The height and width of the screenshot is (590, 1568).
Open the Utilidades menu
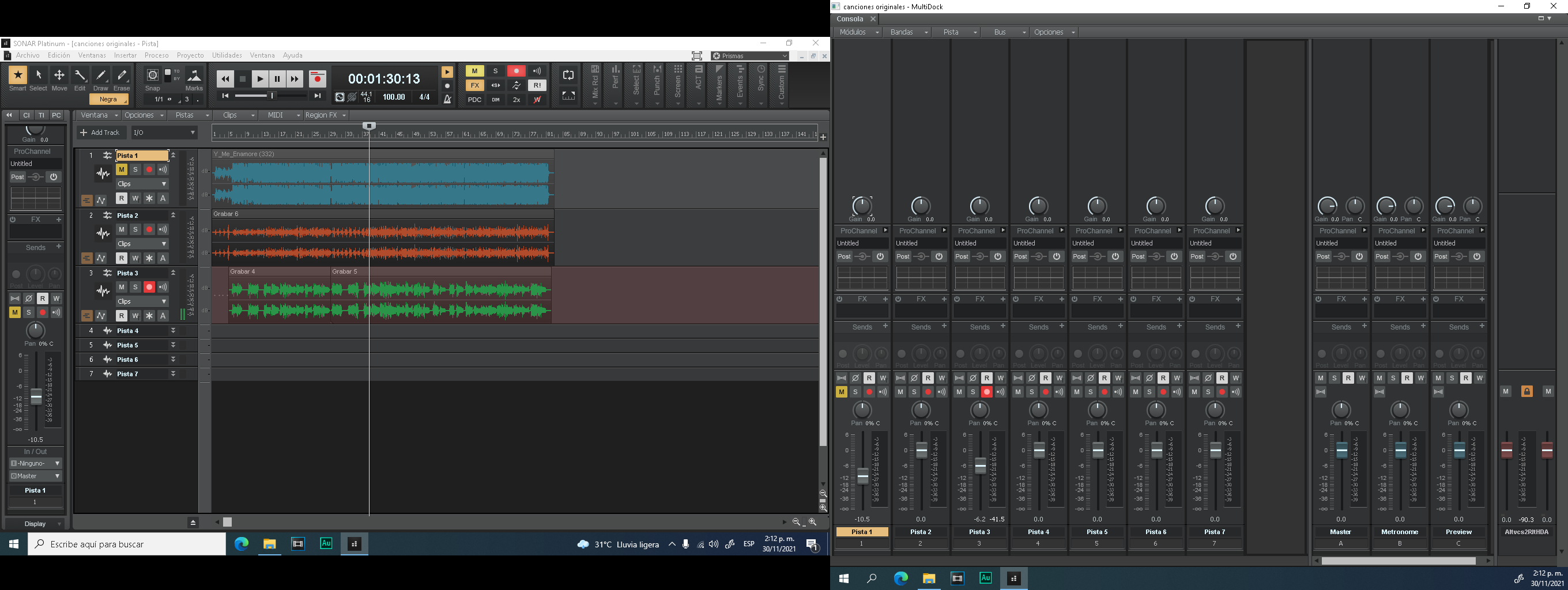[227, 55]
